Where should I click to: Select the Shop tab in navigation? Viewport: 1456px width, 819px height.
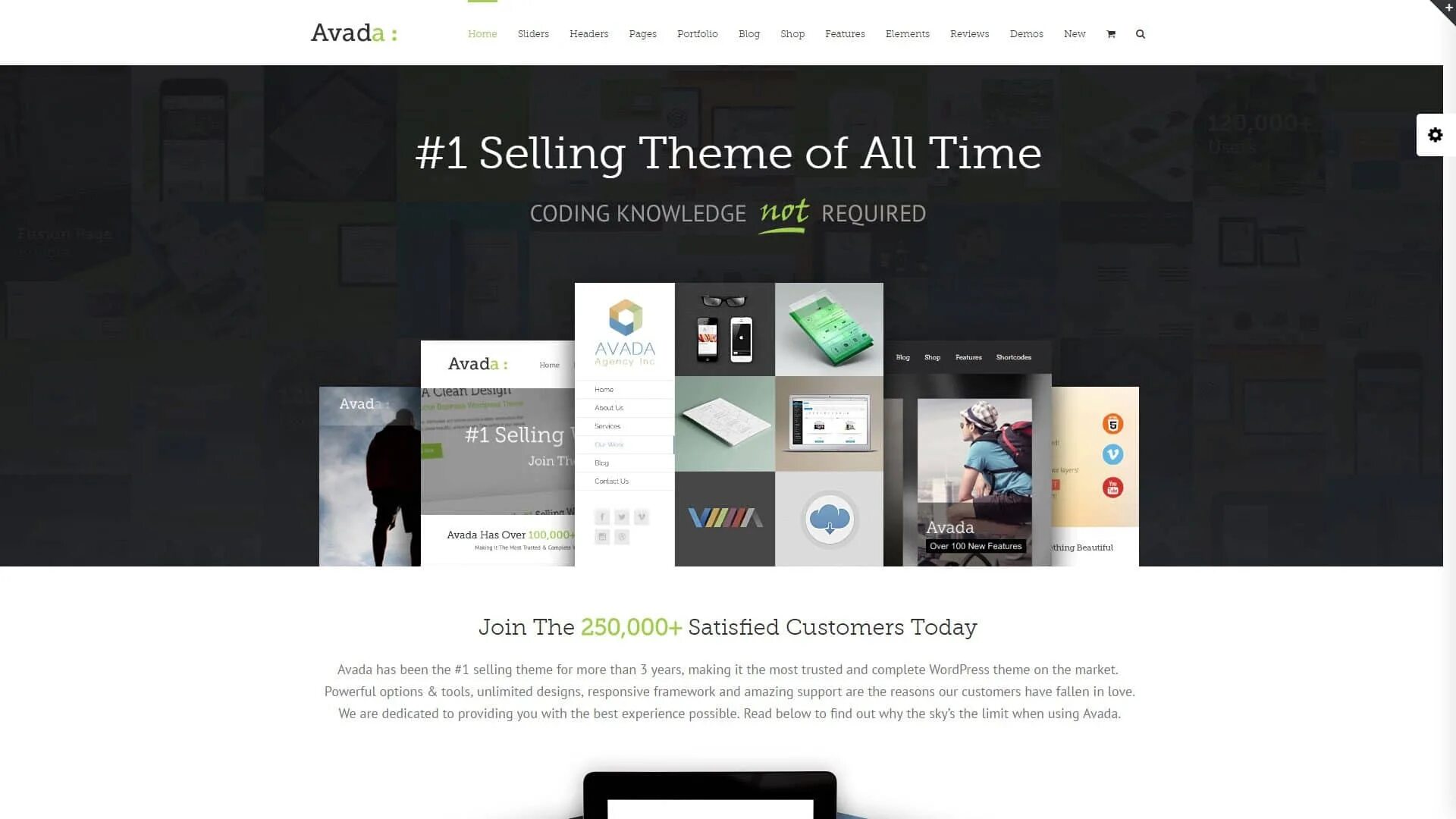pos(793,33)
